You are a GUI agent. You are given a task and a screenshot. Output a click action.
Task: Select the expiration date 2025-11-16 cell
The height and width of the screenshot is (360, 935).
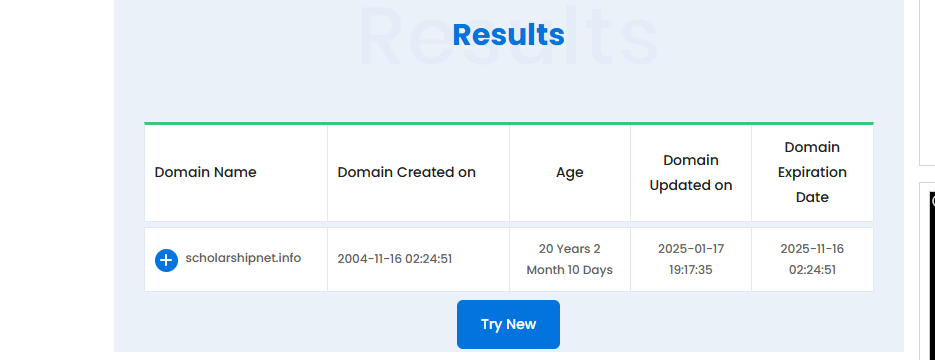click(812, 259)
